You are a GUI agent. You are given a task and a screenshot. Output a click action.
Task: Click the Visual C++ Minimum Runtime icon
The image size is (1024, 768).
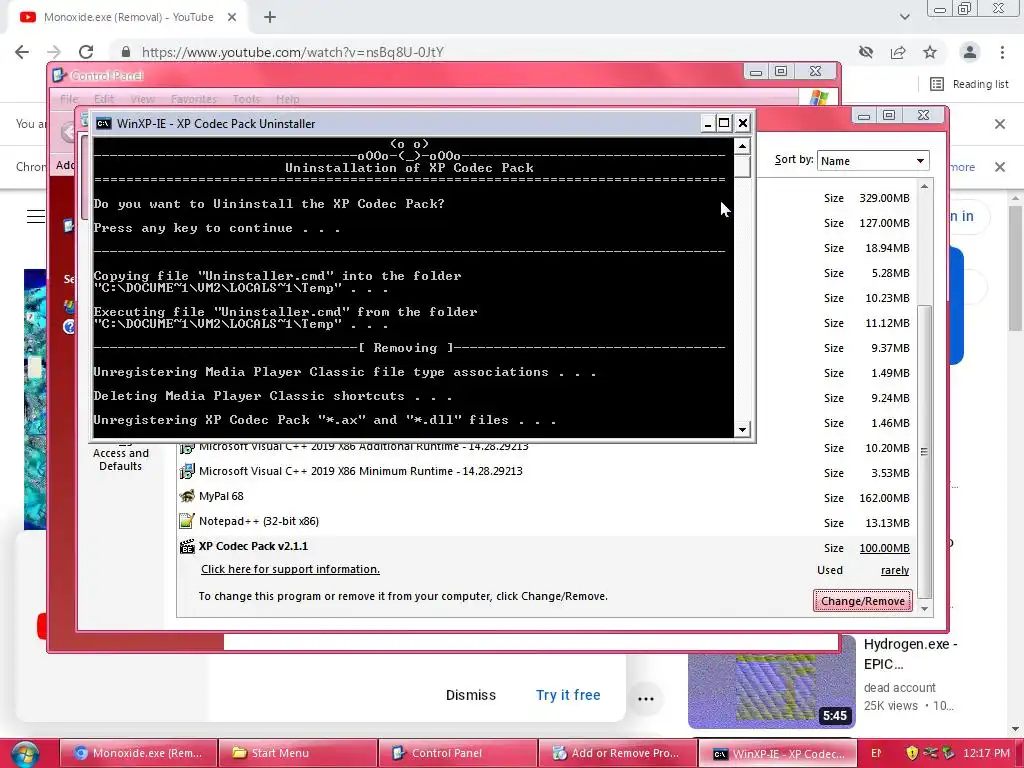[187, 471]
